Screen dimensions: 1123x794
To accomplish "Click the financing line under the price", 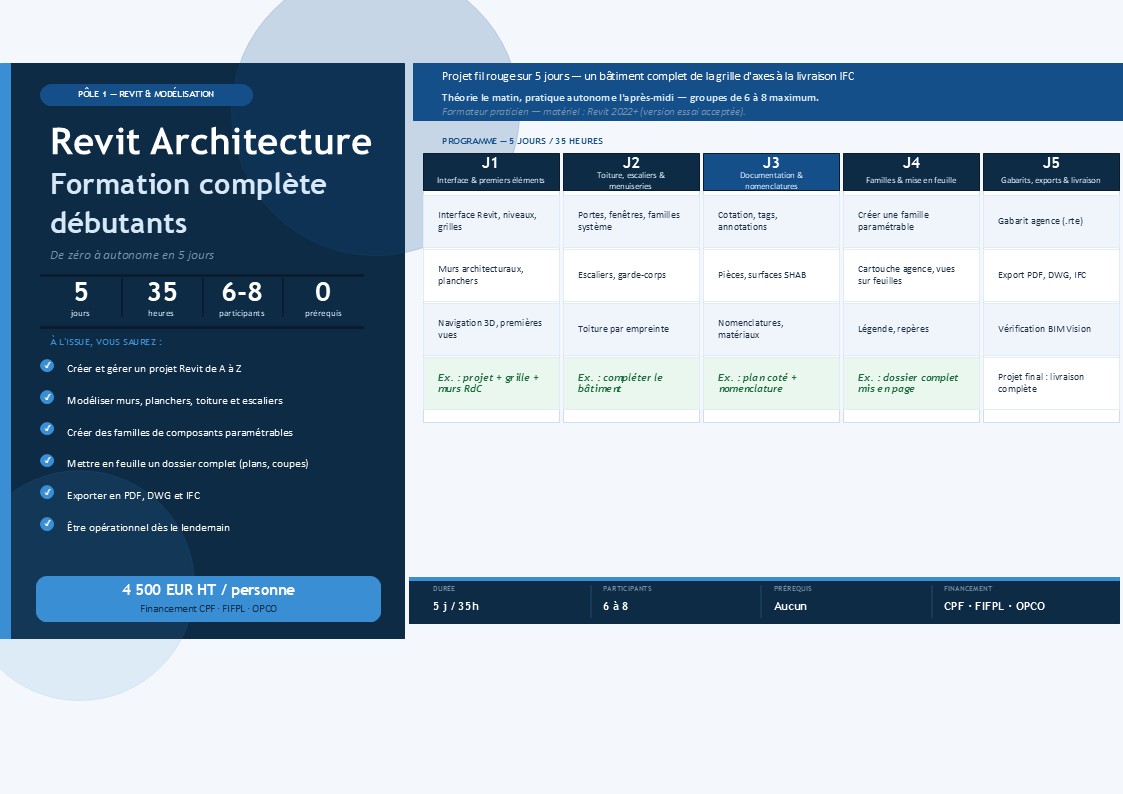I will [208, 609].
